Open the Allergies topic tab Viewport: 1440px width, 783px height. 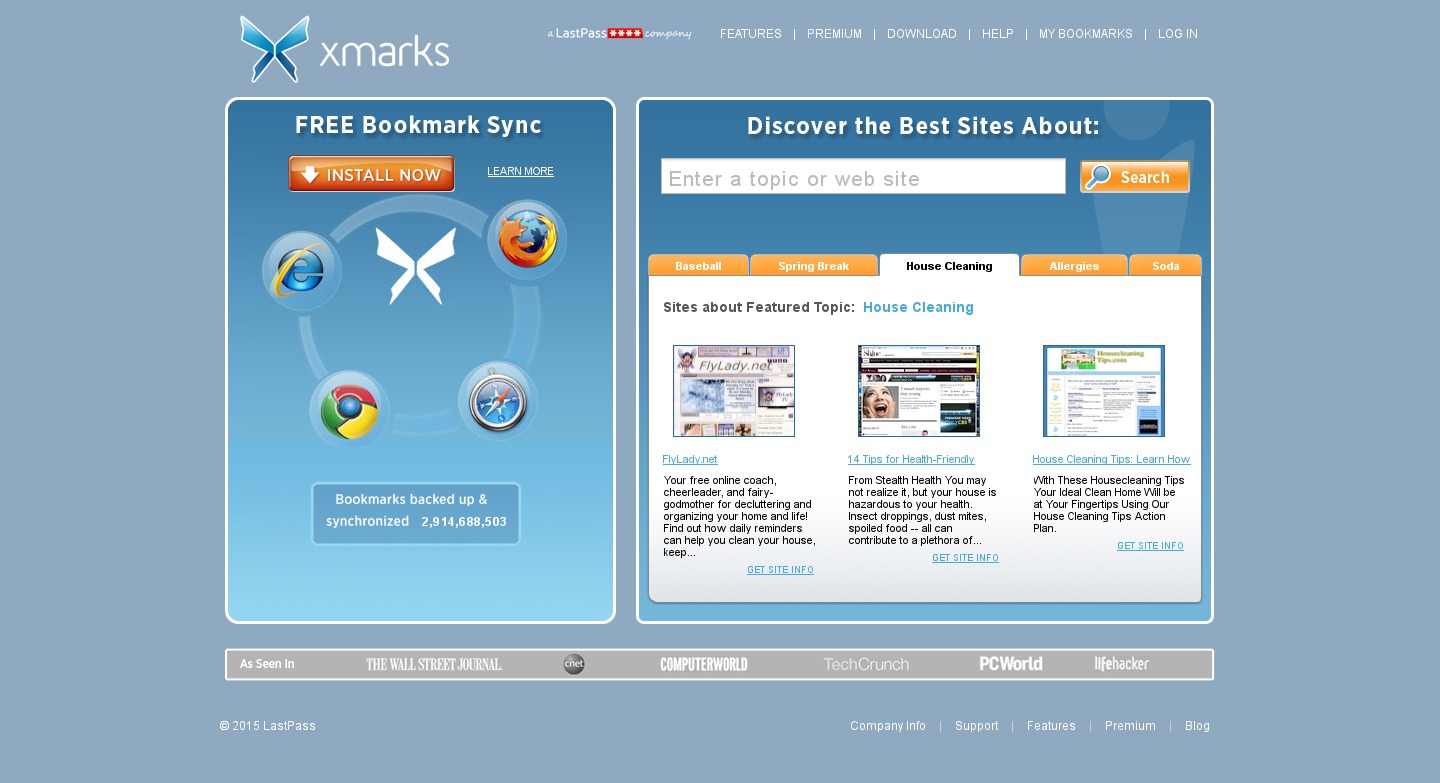1074,266
